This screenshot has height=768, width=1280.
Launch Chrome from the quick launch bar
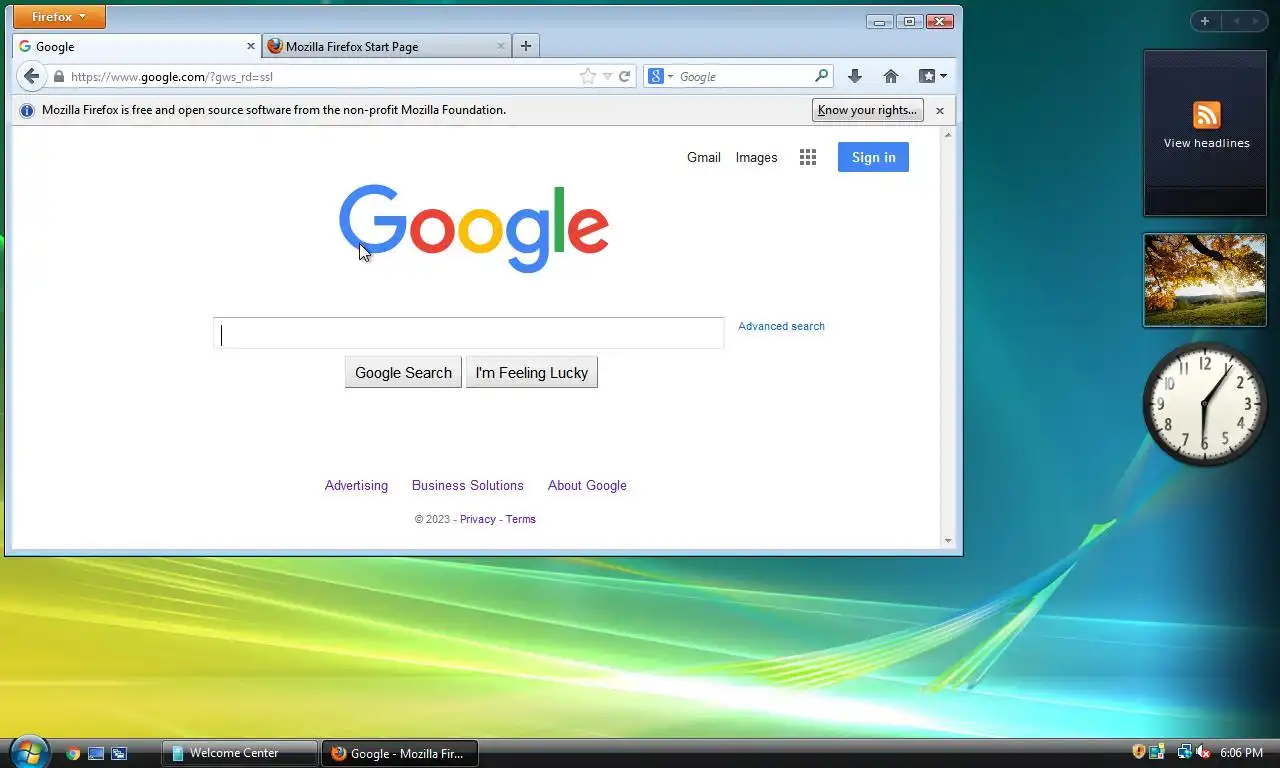point(73,753)
